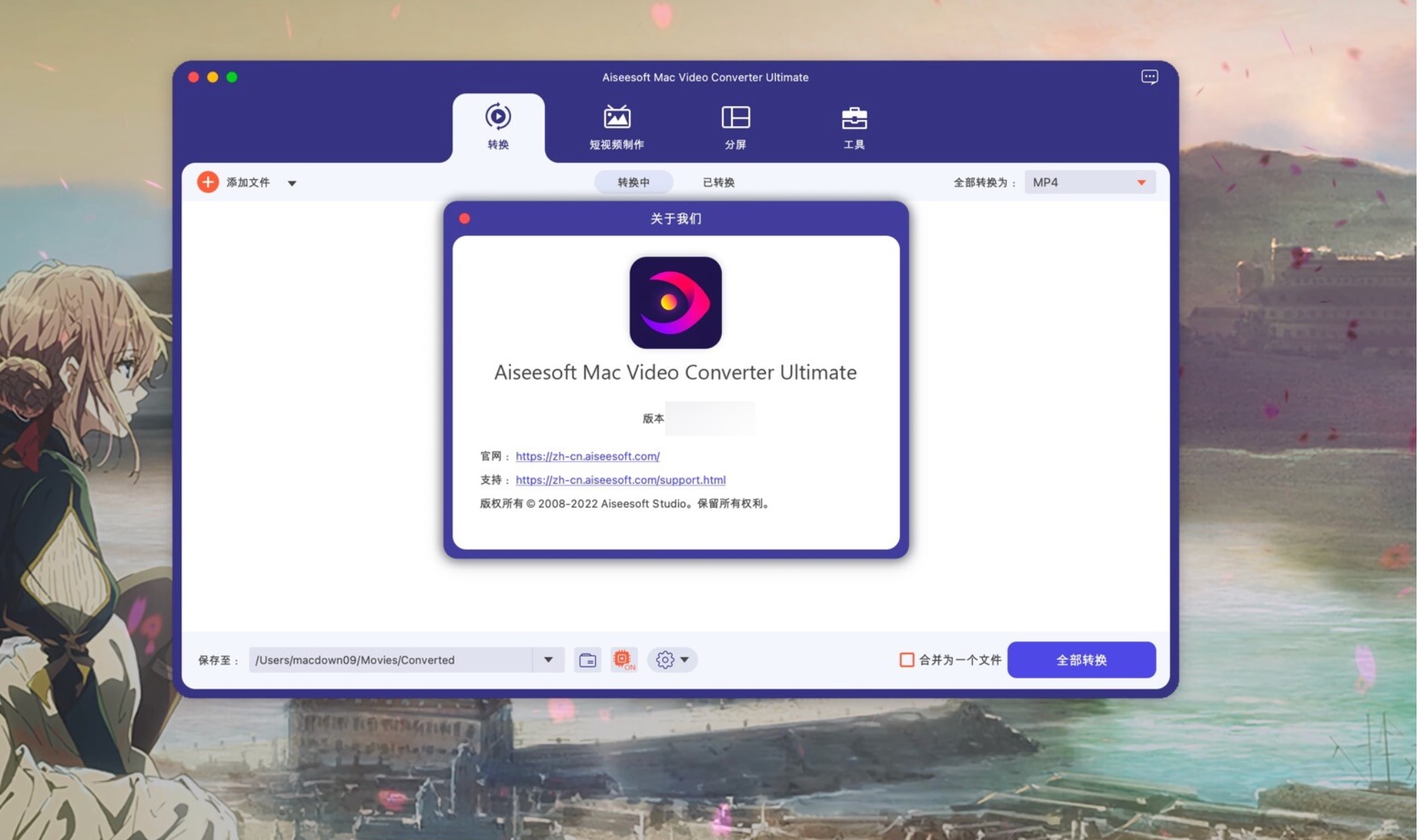Select the 转换 conversion tab icon
The image size is (1418, 840).
(498, 116)
